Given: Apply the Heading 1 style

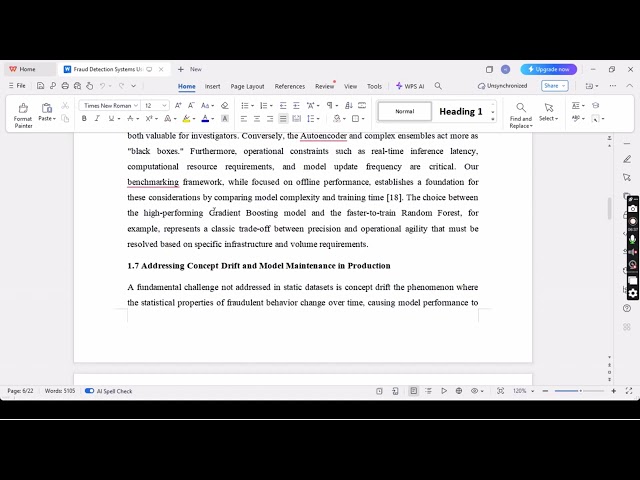Looking at the screenshot, I should tap(461, 111).
